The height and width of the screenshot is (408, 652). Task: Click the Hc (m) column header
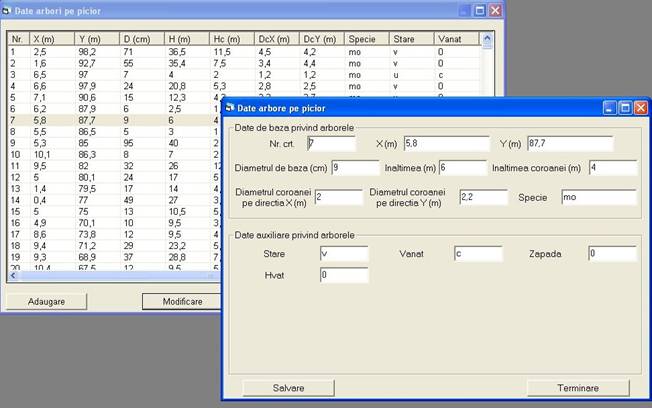point(232,39)
